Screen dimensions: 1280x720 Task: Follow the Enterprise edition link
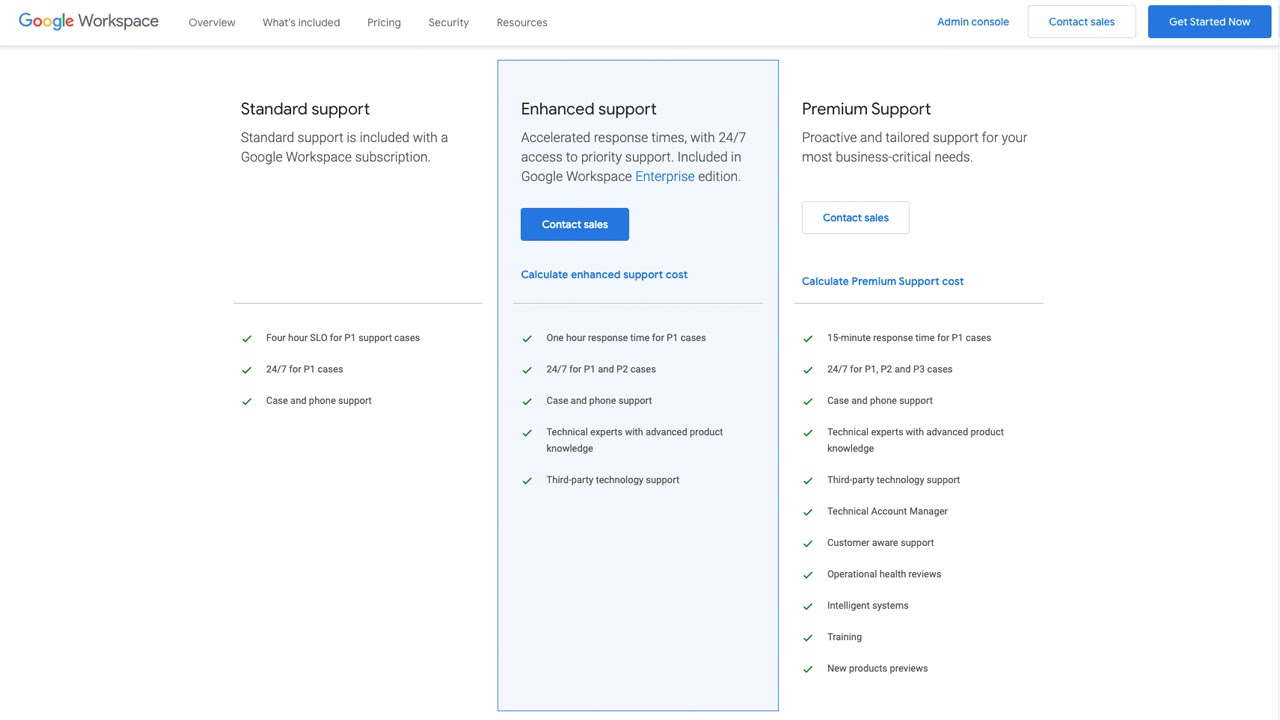[x=665, y=177]
